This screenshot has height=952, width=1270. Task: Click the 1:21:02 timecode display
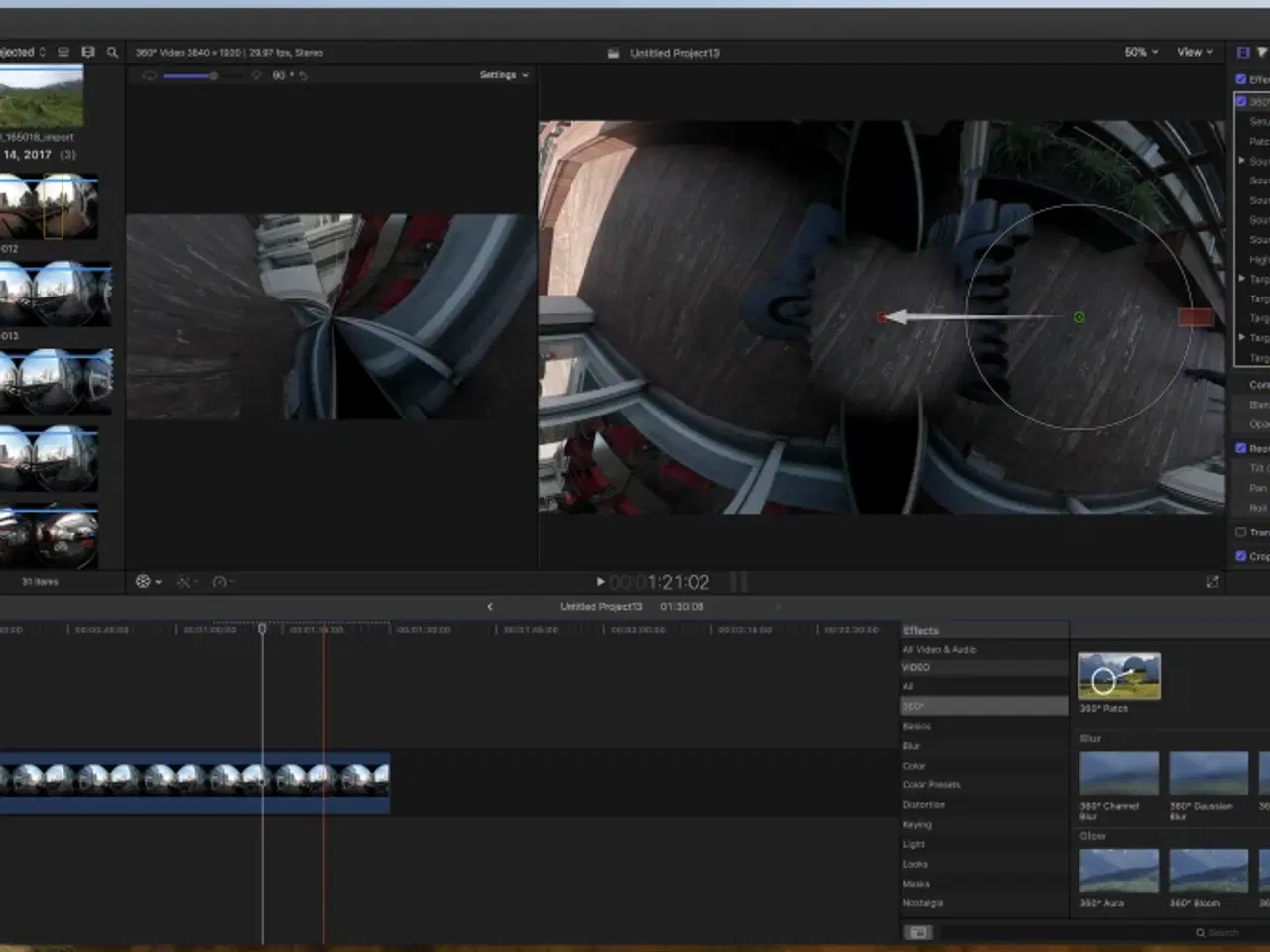click(660, 582)
